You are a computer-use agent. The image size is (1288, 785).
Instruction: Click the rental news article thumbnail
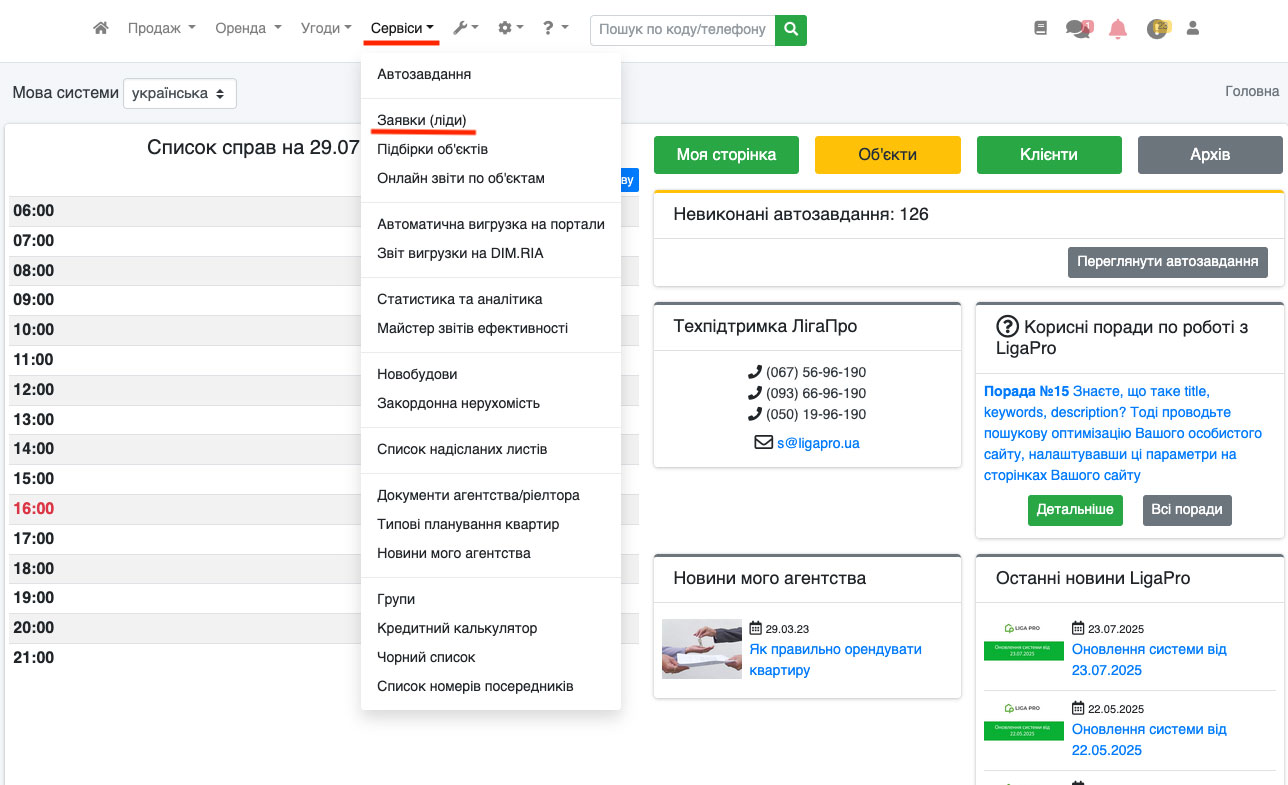[701, 649]
